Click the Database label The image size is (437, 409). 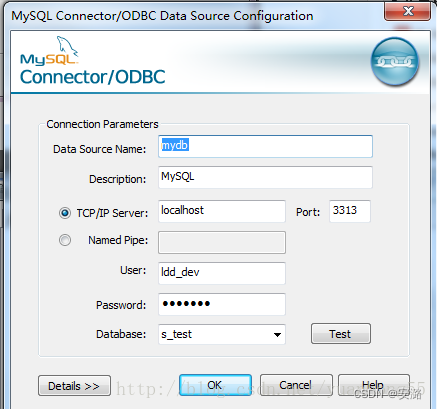tap(121, 334)
